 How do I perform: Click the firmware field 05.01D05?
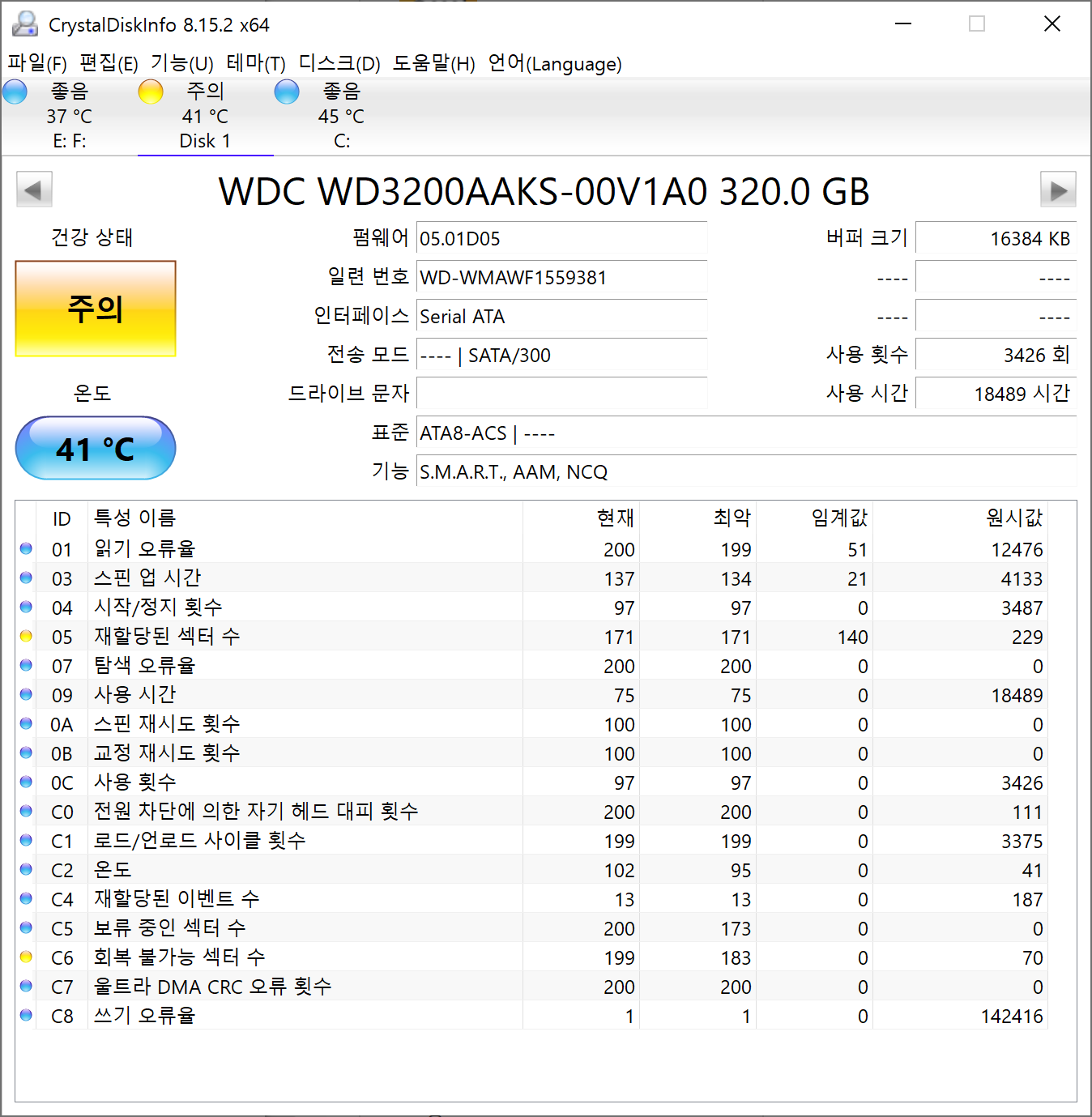(561, 238)
